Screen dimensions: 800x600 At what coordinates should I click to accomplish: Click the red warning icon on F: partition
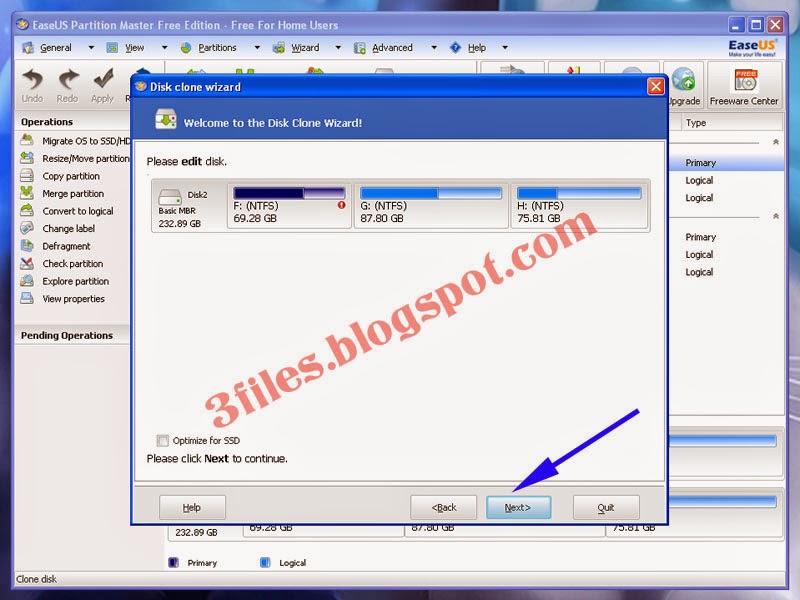(341, 205)
